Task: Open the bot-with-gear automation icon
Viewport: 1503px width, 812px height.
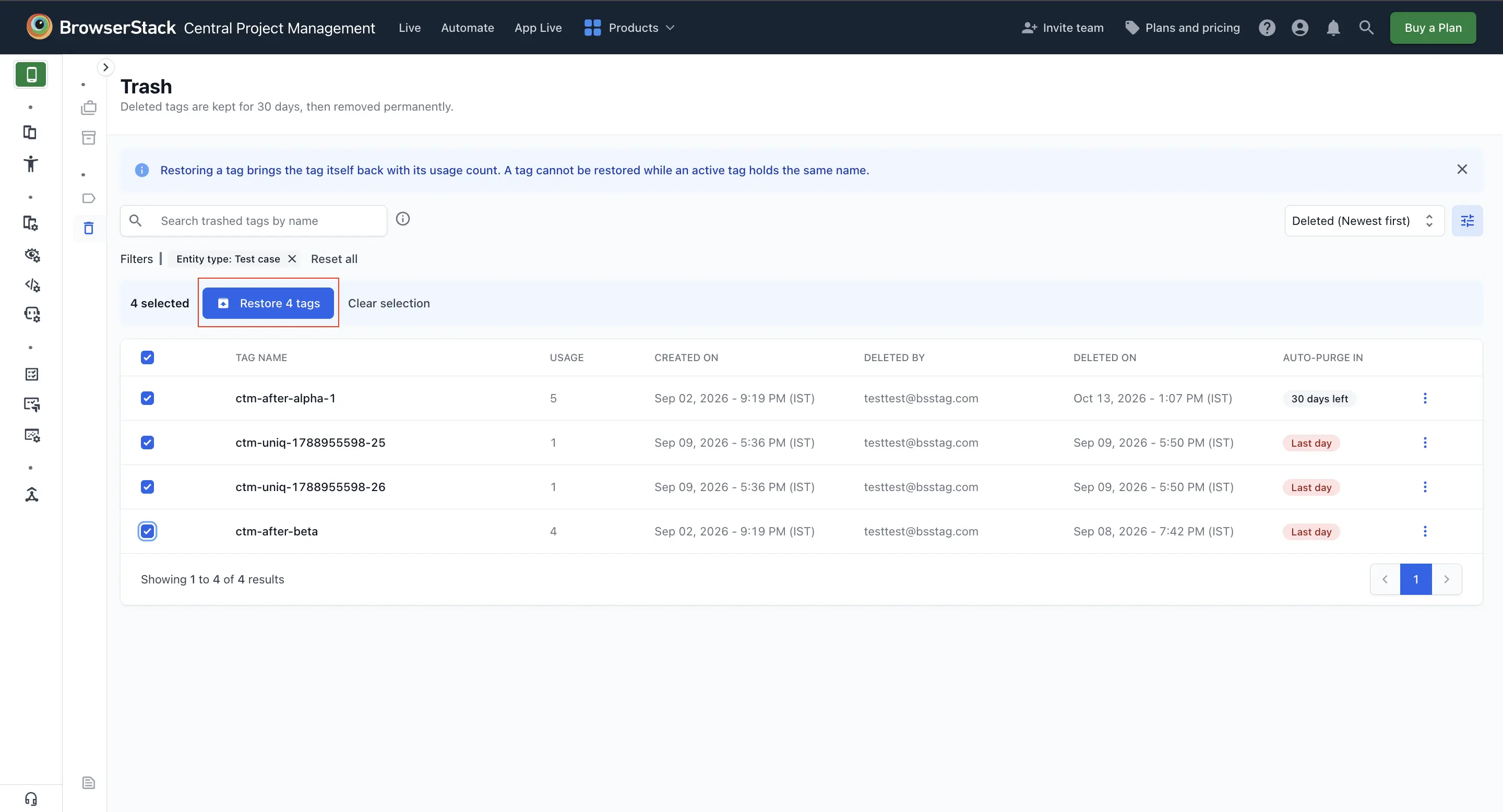Action: click(x=32, y=315)
